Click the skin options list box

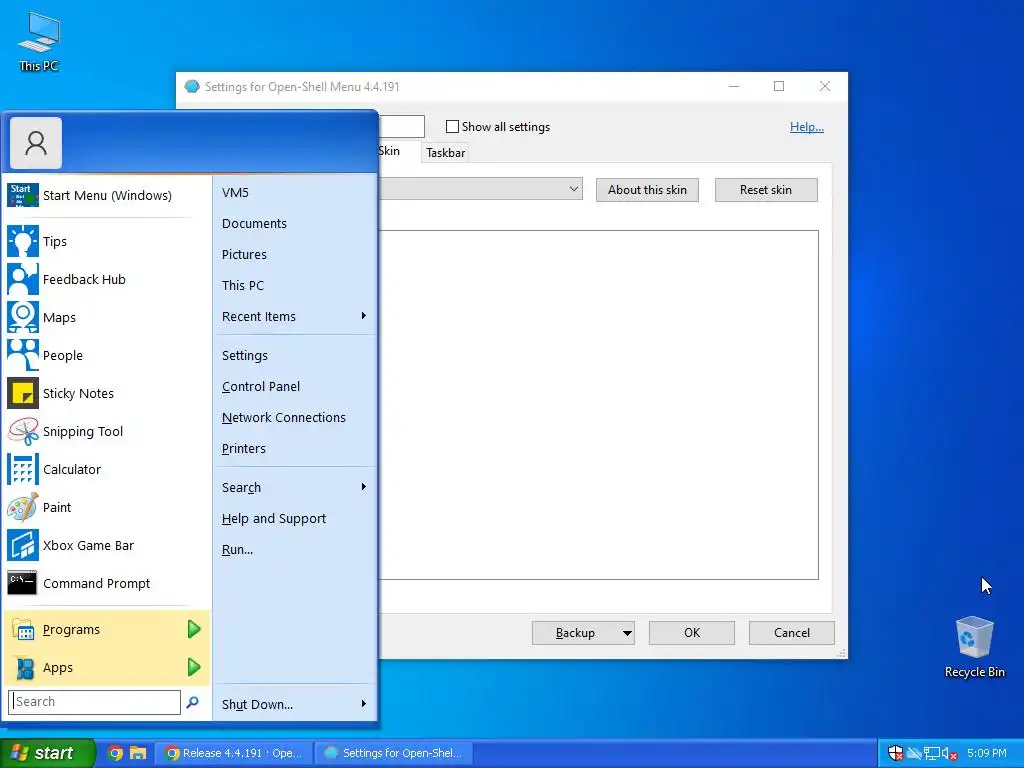pyautogui.click(x=598, y=405)
